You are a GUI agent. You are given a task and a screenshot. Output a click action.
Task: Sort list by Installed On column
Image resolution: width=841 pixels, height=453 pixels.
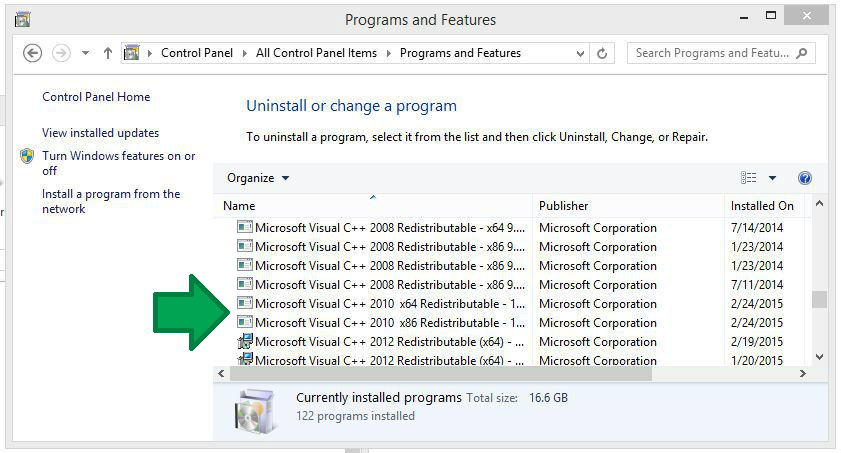[764, 206]
